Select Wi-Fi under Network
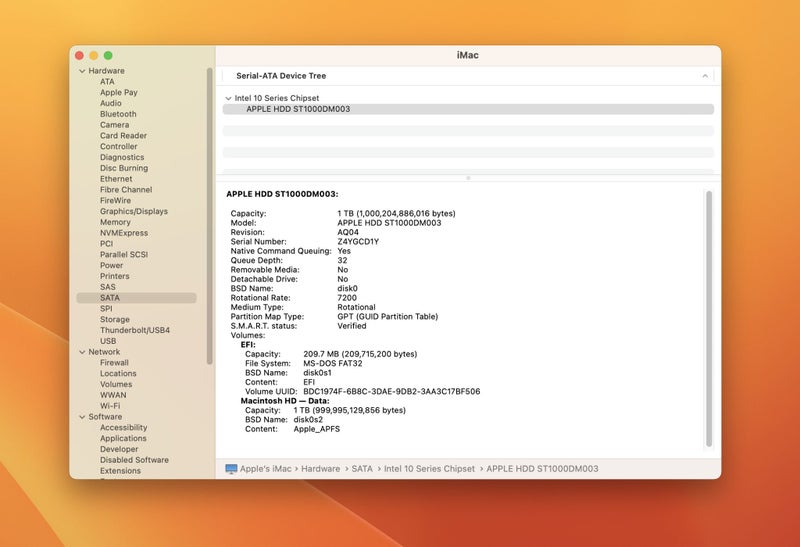800x547 pixels. pos(110,406)
